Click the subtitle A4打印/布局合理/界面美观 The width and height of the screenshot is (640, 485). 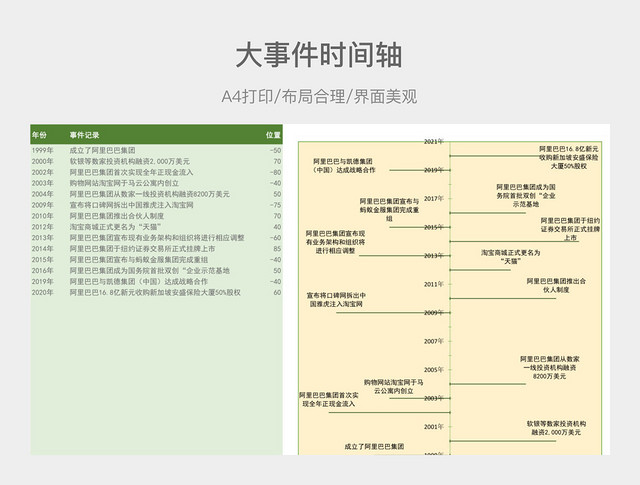(319, 97)
